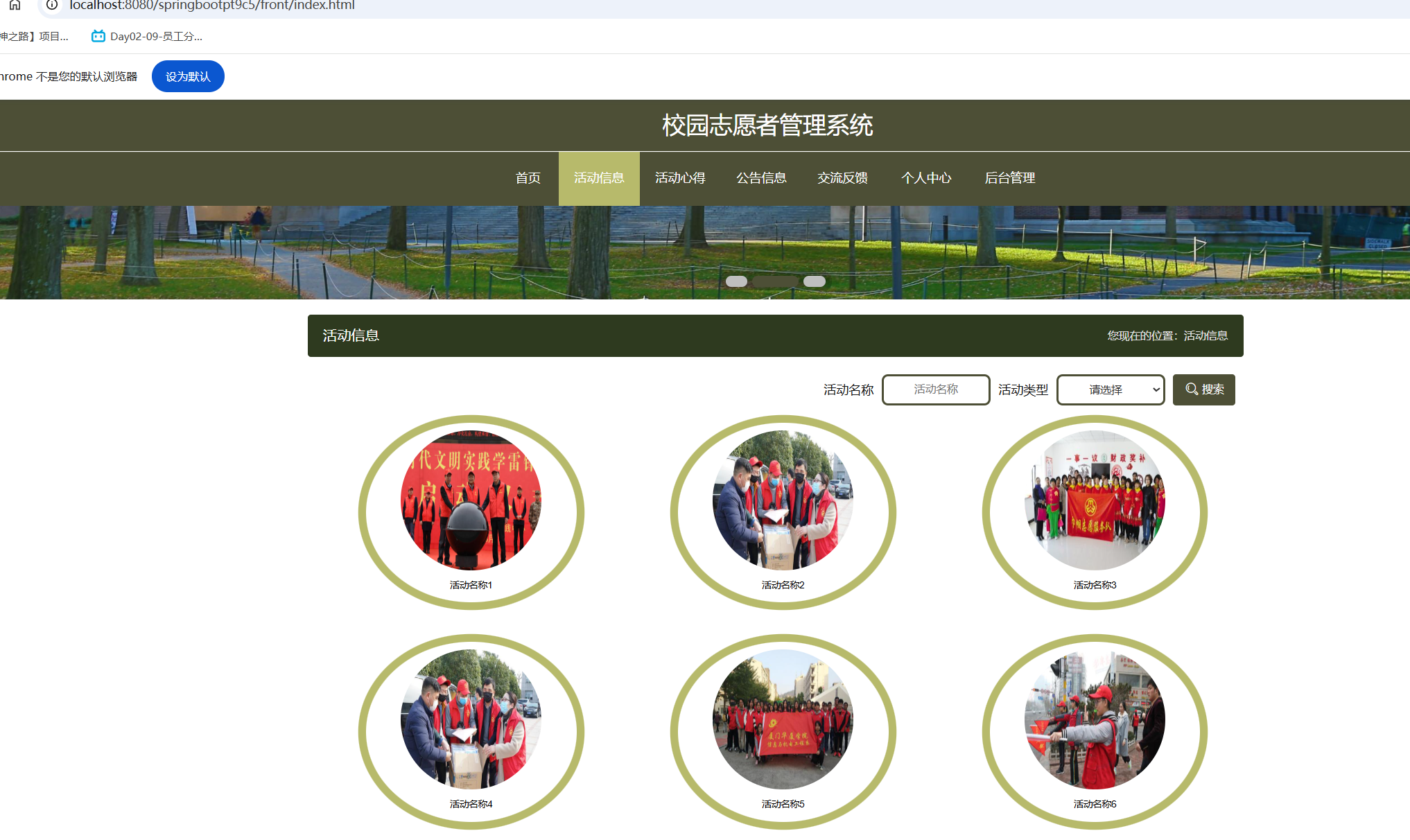Open activity thumbnail 活动名称1
Viewport: 1410px width, 840px height.
[471, 500]
